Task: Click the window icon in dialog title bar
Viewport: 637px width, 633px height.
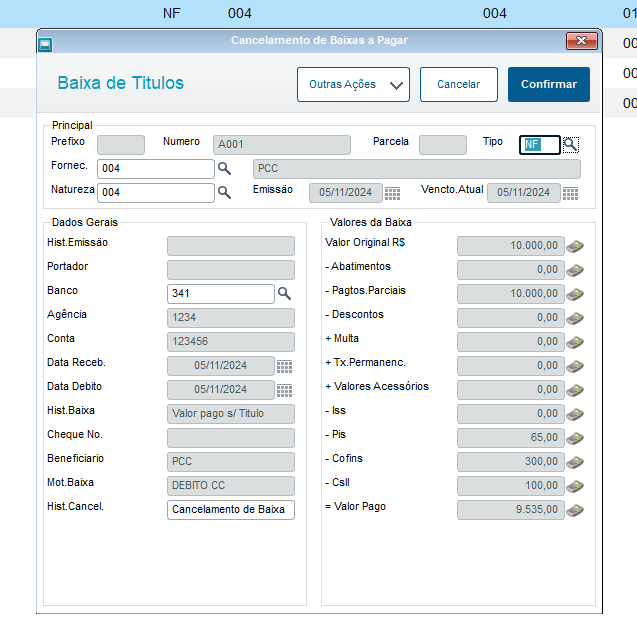Action: 45,45
